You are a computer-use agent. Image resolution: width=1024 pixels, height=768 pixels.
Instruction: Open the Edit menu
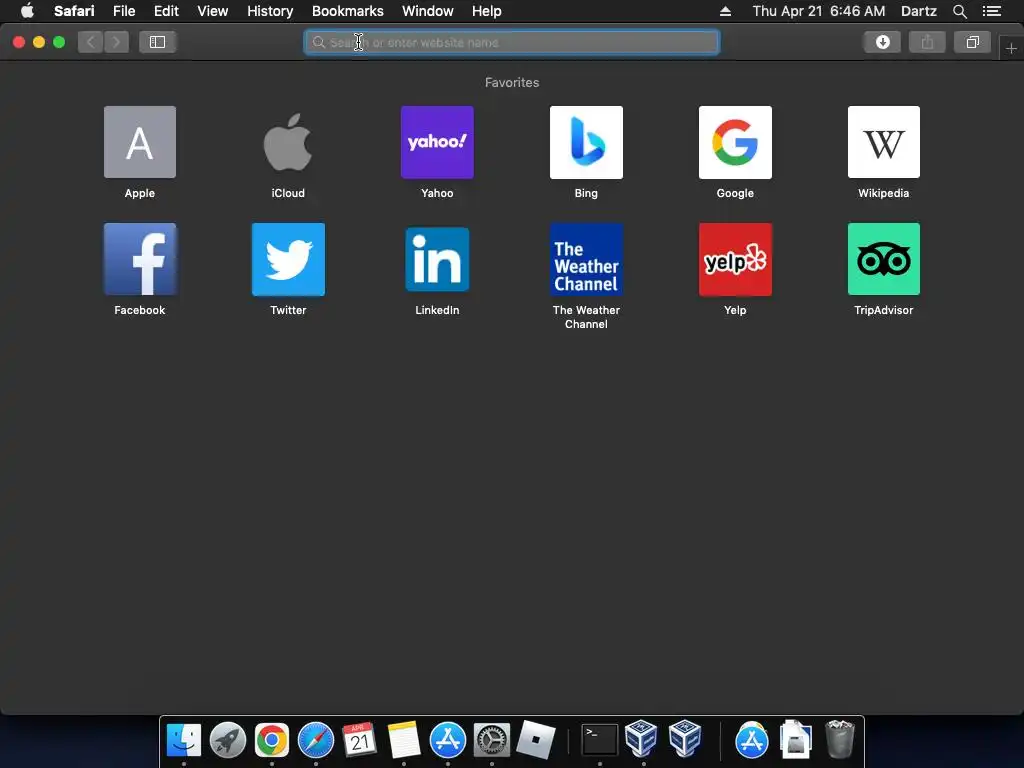point(166,11)
